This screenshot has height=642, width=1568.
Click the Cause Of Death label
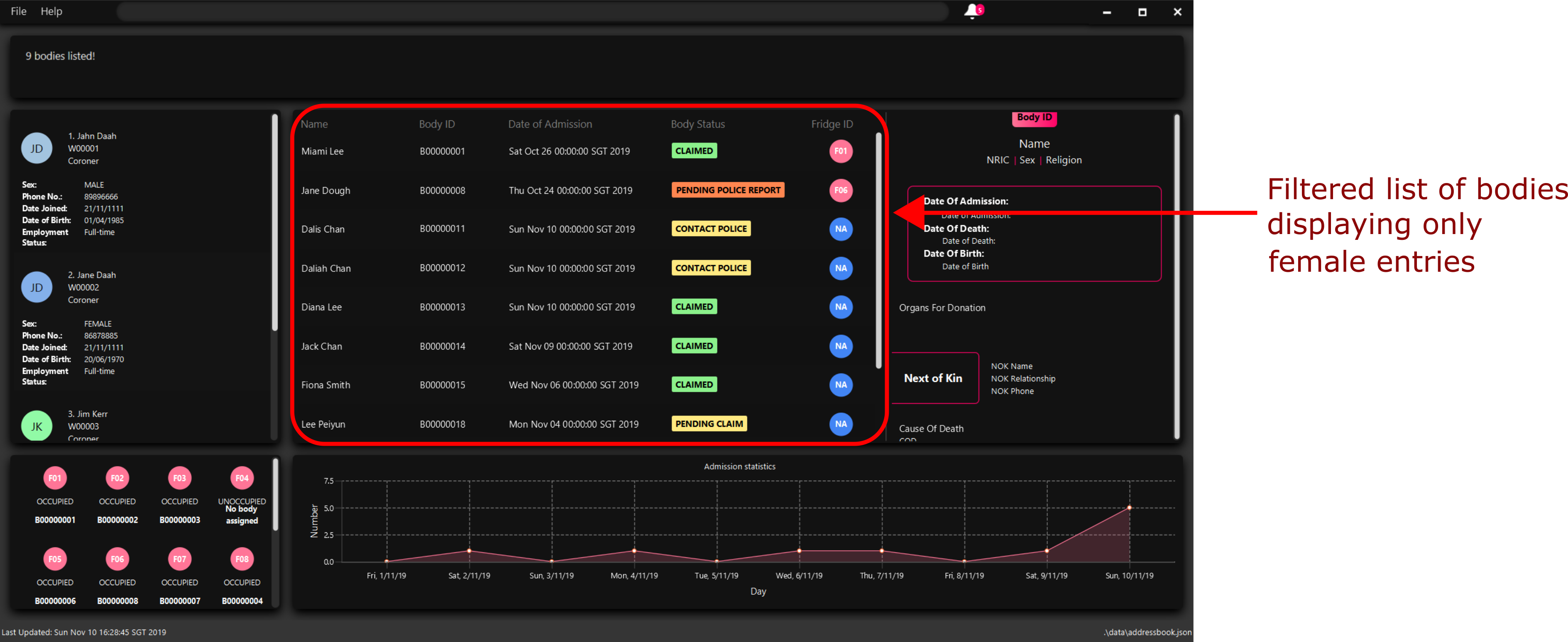click(x=931, y=428)
